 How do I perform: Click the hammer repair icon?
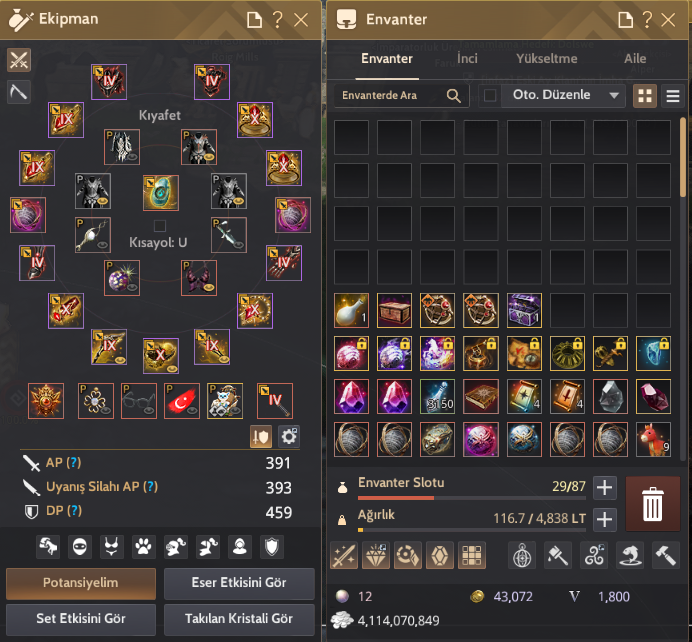coord(666,555)
